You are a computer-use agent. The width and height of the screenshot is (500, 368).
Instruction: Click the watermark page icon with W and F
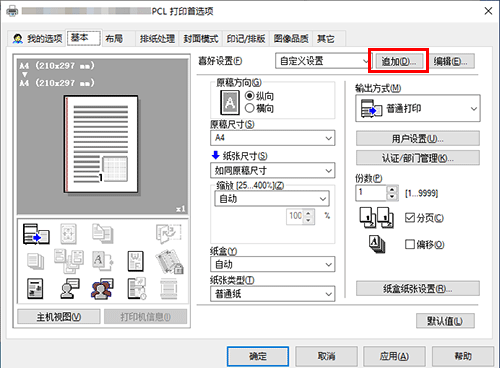136,261
